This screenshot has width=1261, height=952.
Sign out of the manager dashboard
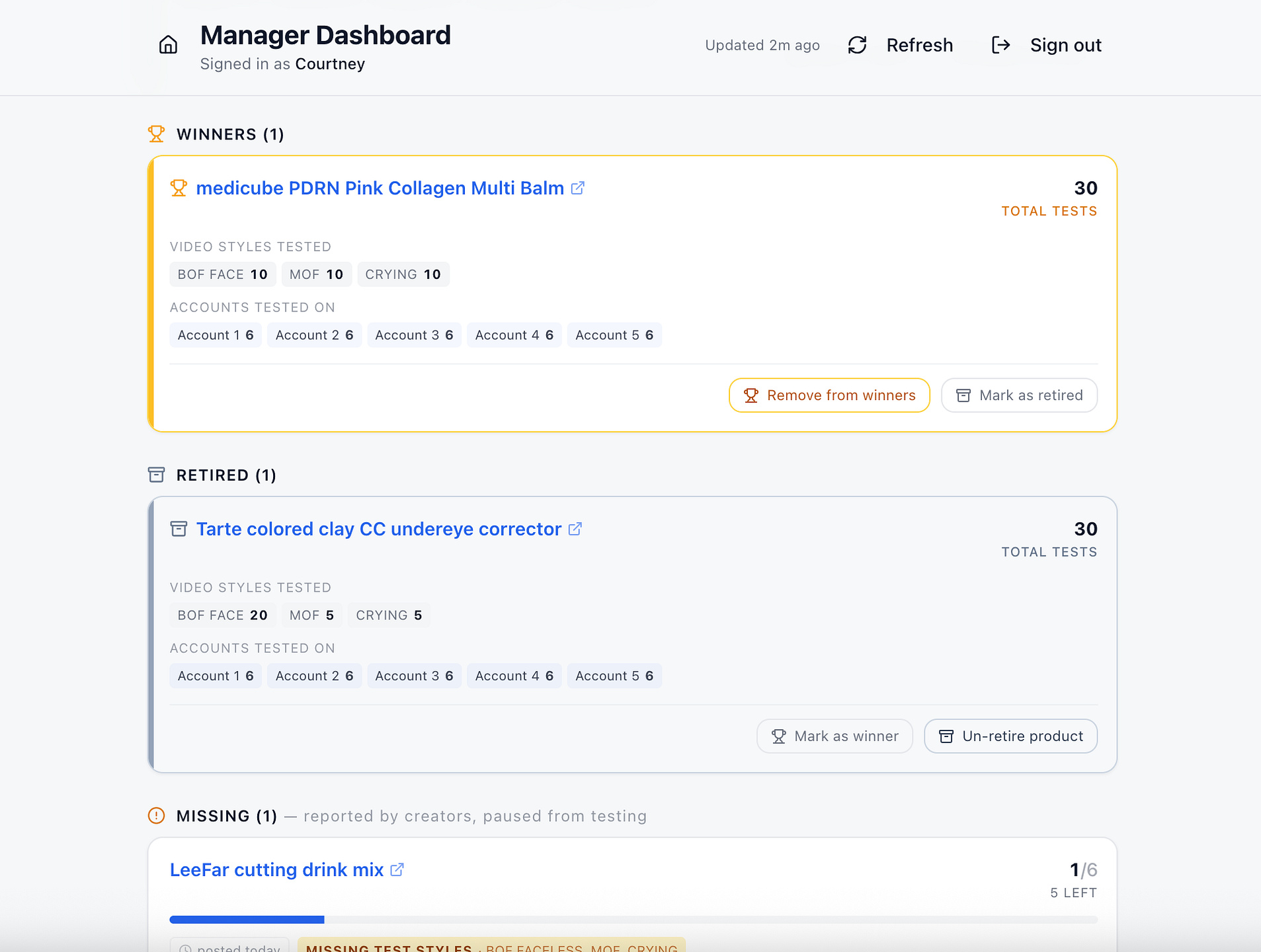click(1047, 45)
